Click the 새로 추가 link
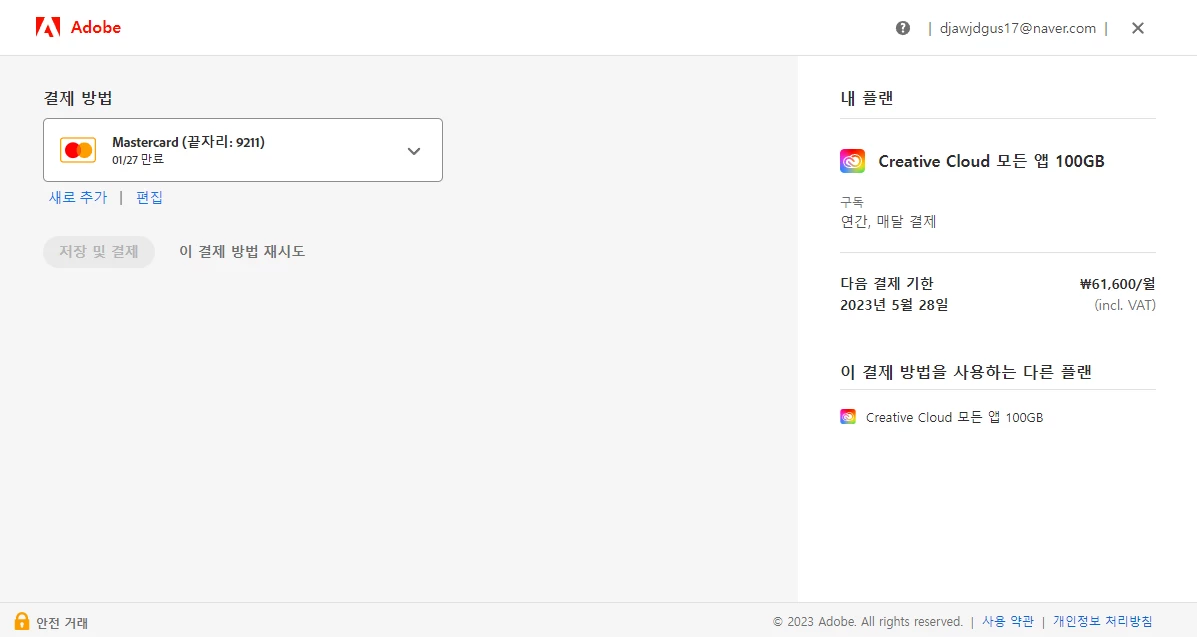 coord(78,197)
